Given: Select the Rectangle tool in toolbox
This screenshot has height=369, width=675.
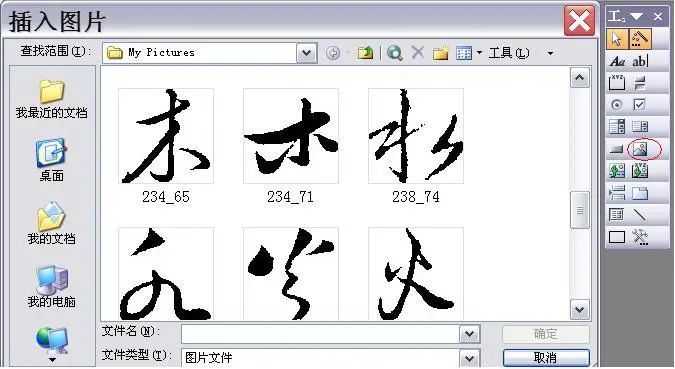Looking at the screenshot, I should click(x=617, y=237).
